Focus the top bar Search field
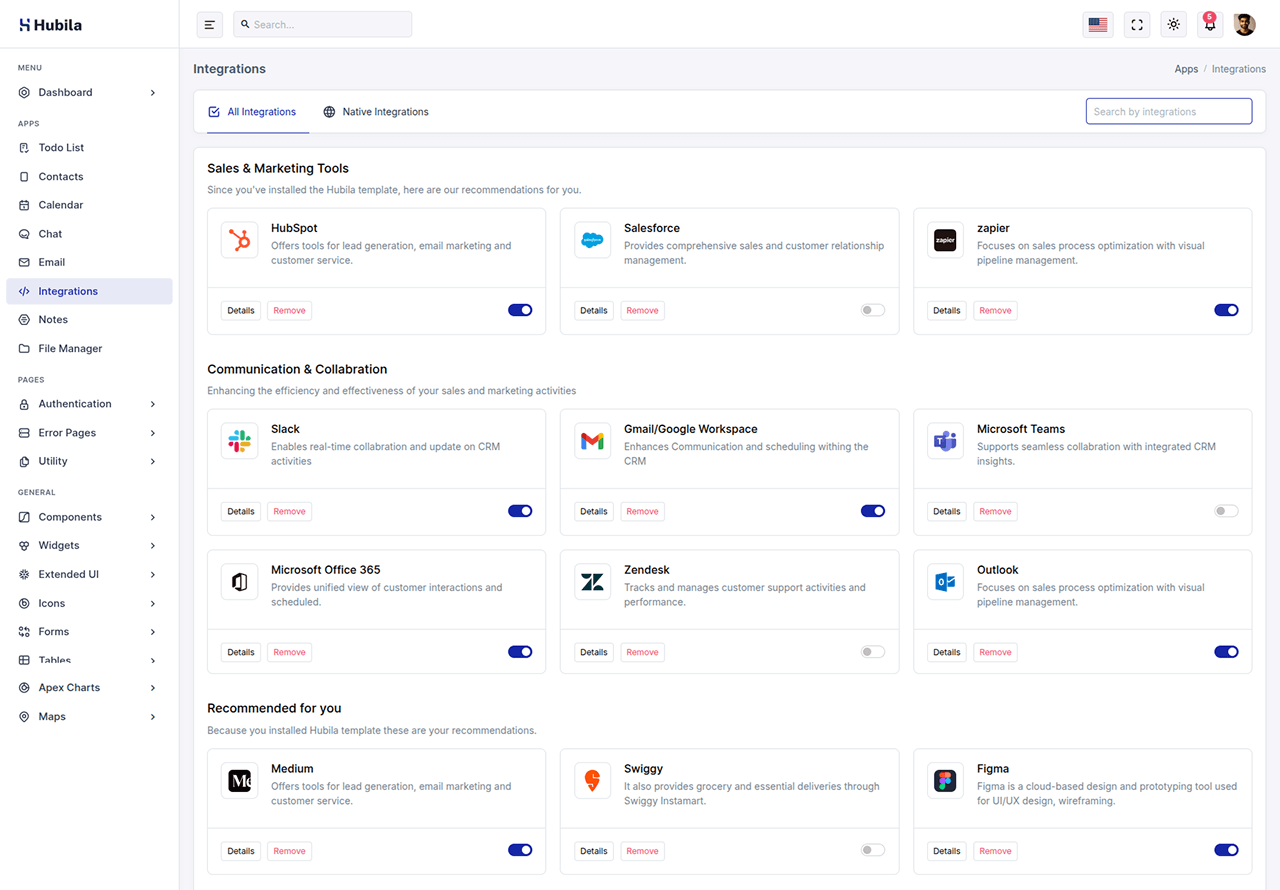The image size is (1280, 890). click(323, 25)
